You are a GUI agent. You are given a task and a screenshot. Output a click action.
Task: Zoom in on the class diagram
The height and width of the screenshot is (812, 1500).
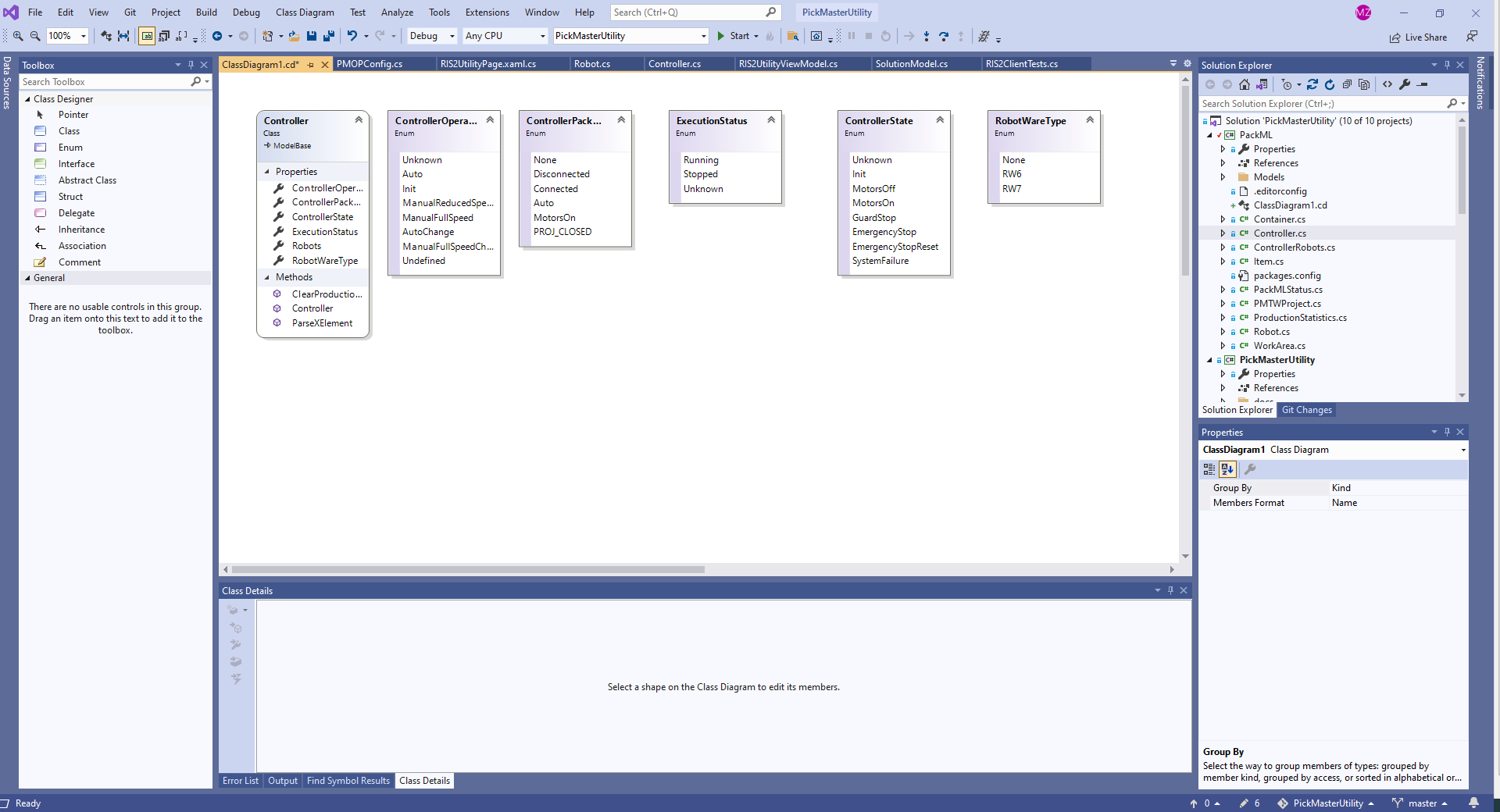click(18, 36)
